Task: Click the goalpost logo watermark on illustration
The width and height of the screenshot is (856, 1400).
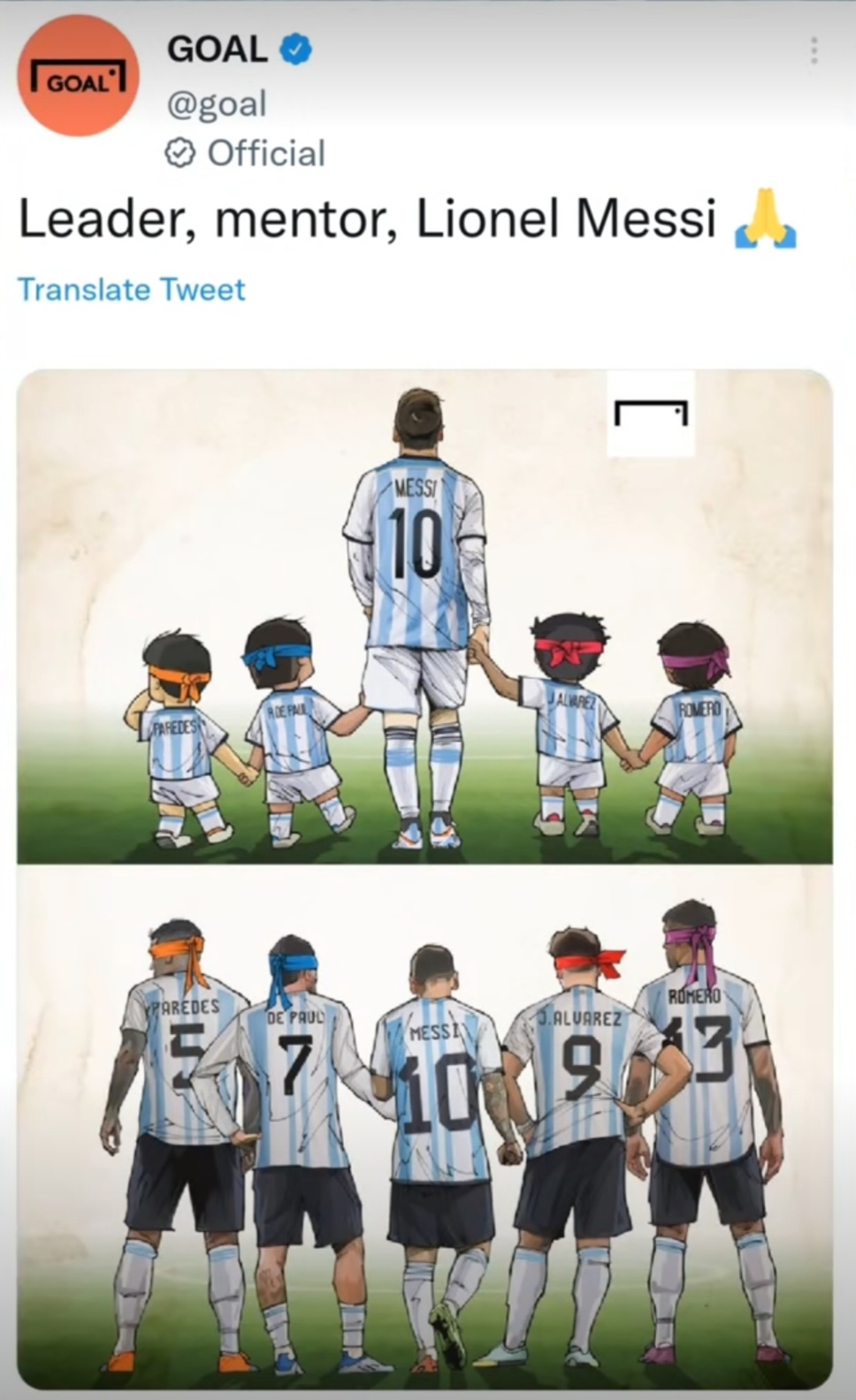Action: (651, 414)
